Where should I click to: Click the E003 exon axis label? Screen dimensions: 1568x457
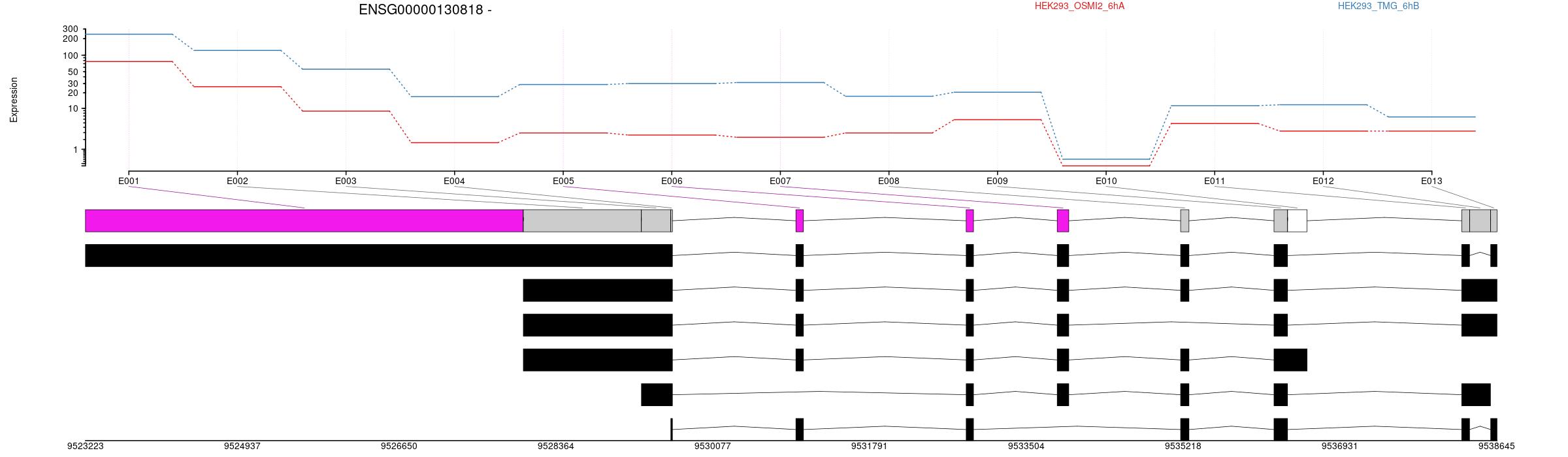[346, 181]
